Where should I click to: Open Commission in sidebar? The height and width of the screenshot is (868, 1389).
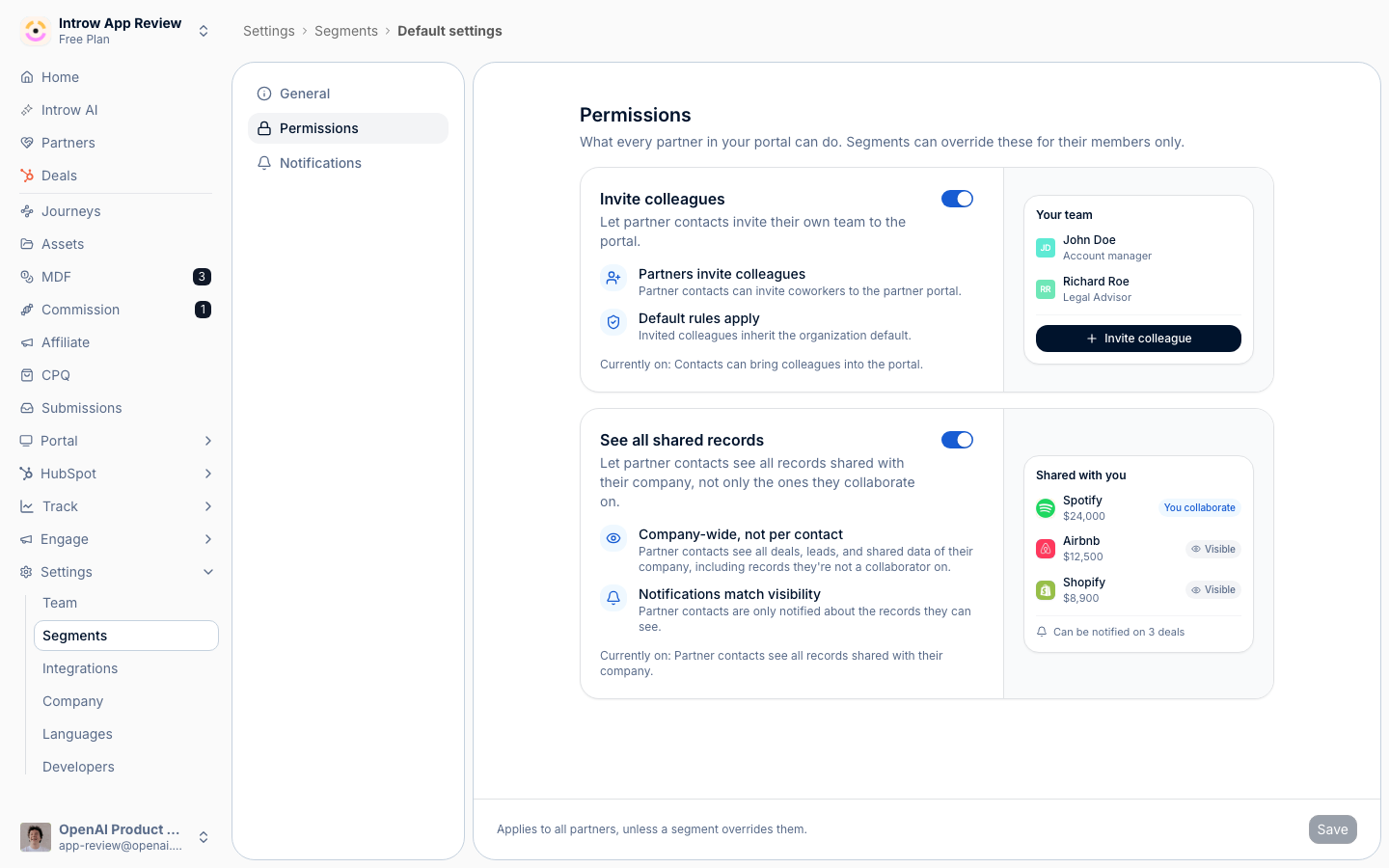(x=116, y=310)
